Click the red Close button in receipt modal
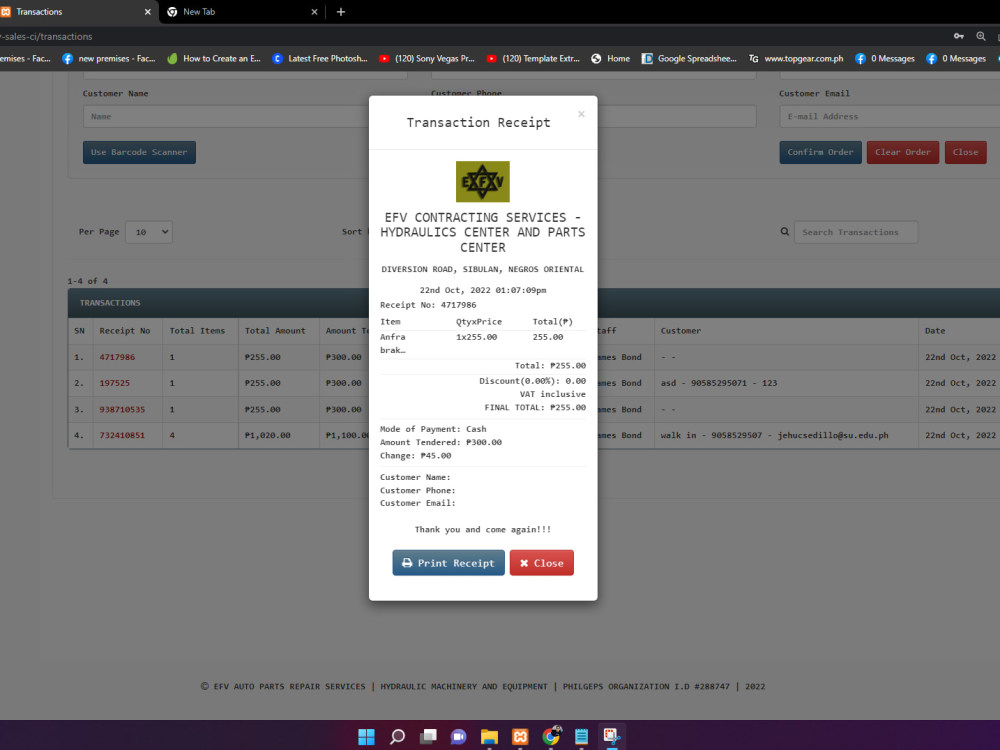 pos(541,562)
